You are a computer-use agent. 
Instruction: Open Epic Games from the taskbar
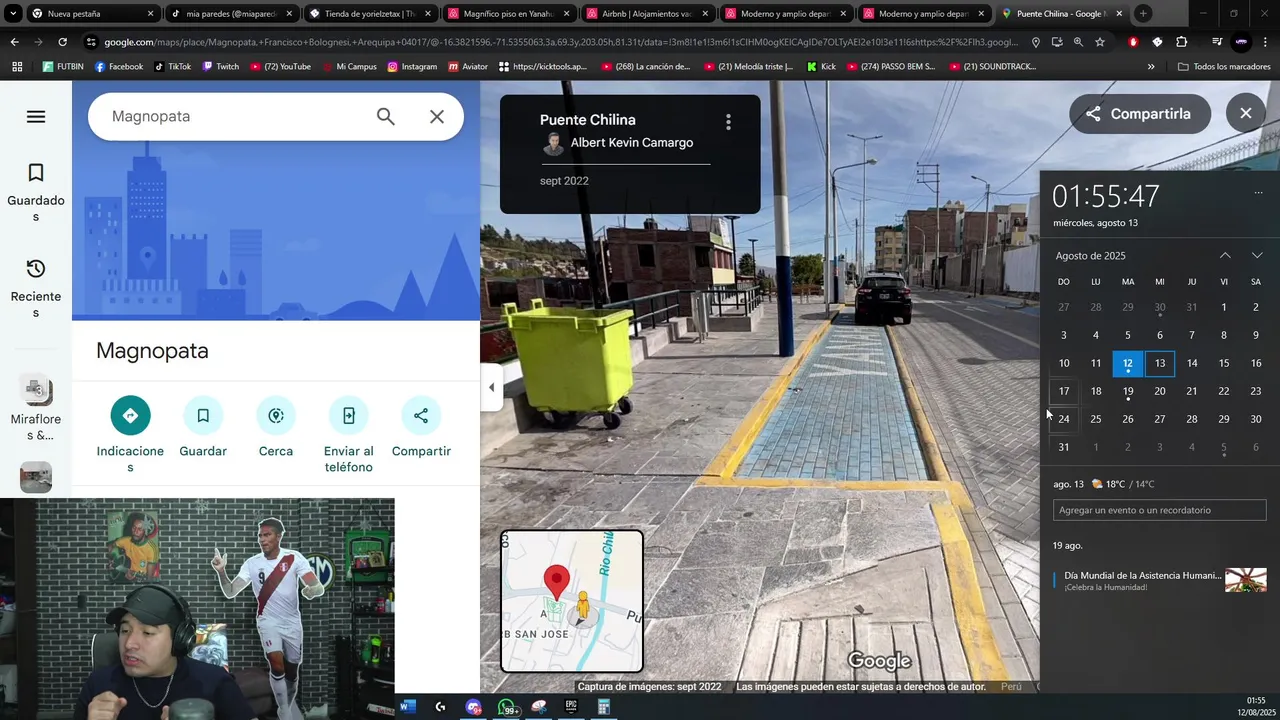(x=571, y=707)
